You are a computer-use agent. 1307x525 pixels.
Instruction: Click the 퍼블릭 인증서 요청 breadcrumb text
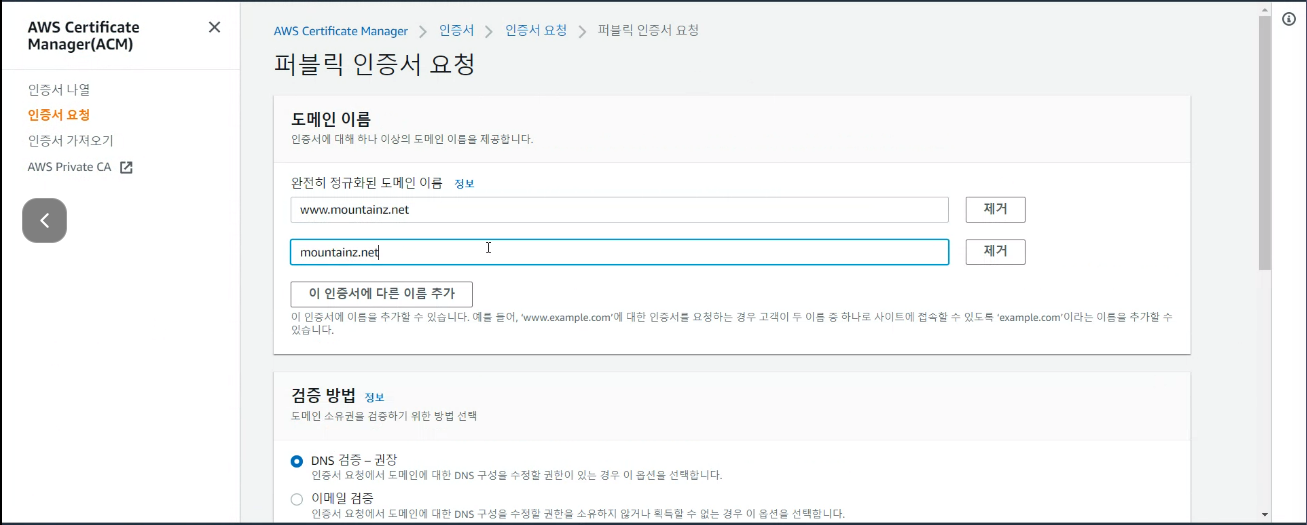click(x=648, y=31)
